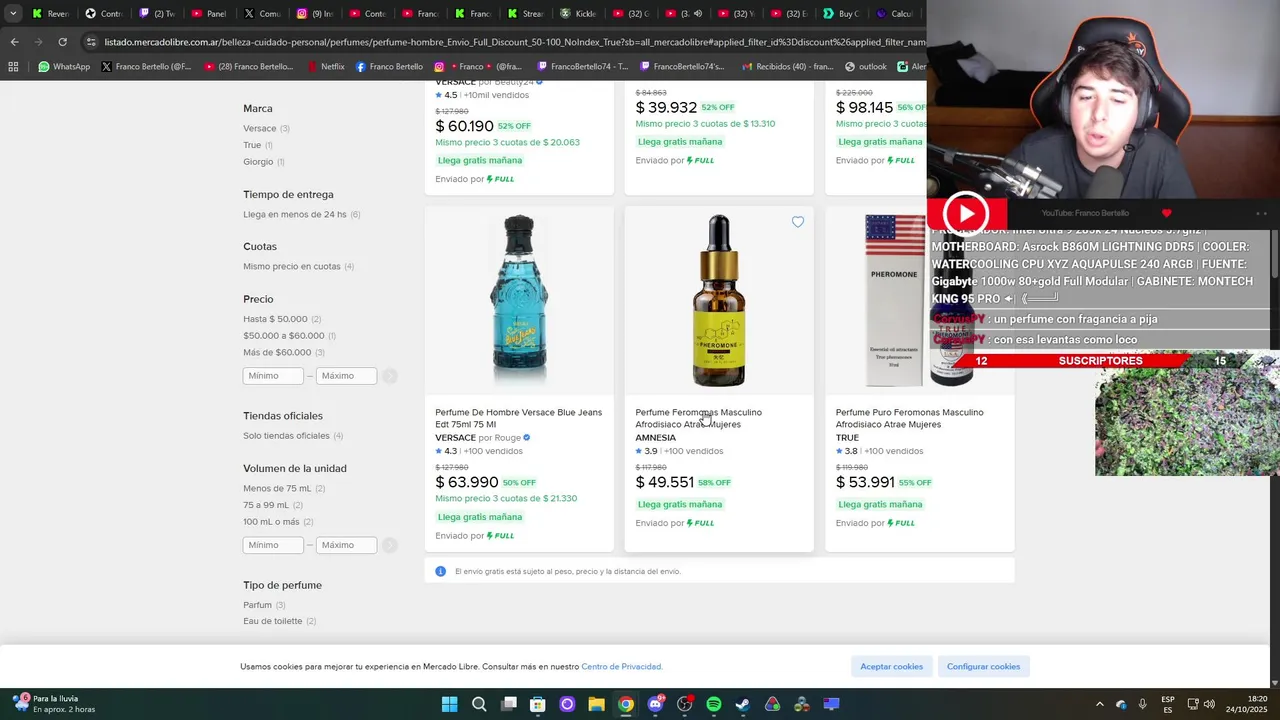
Task: Open Discord from taskbar
Action: click(655, 704)
